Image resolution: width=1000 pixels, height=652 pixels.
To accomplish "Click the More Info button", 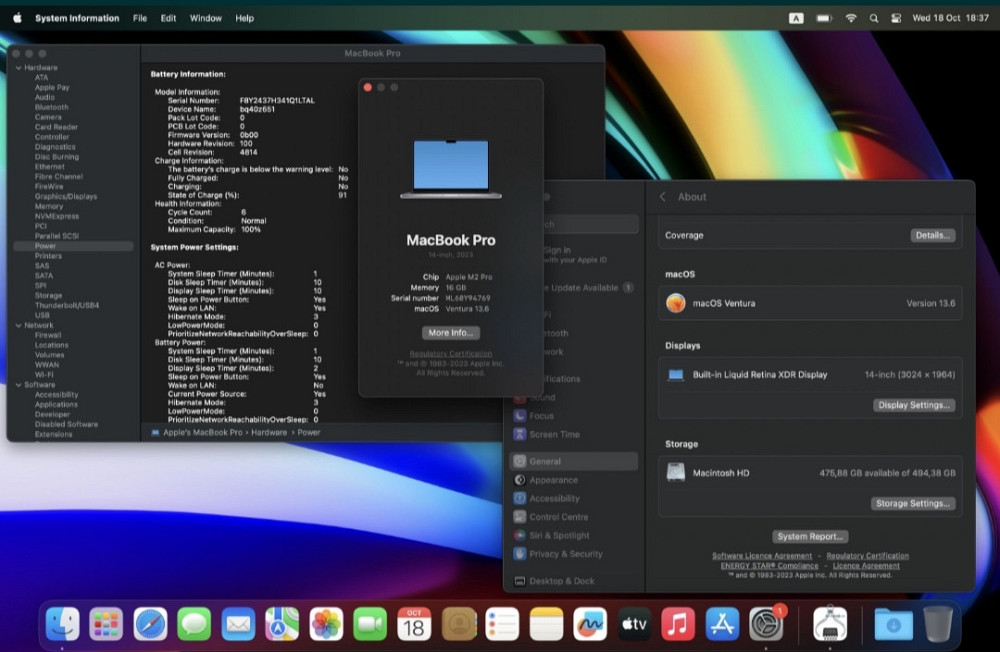I will coord(450,332).
